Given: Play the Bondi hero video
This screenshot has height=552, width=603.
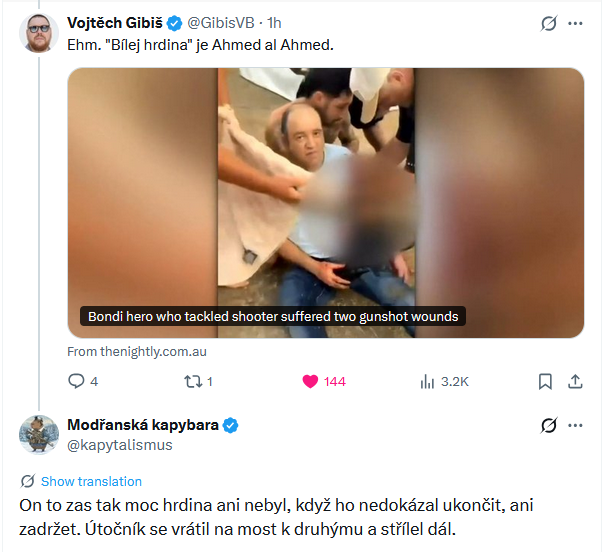Looking at the screenshot, I should click(326, 203).
